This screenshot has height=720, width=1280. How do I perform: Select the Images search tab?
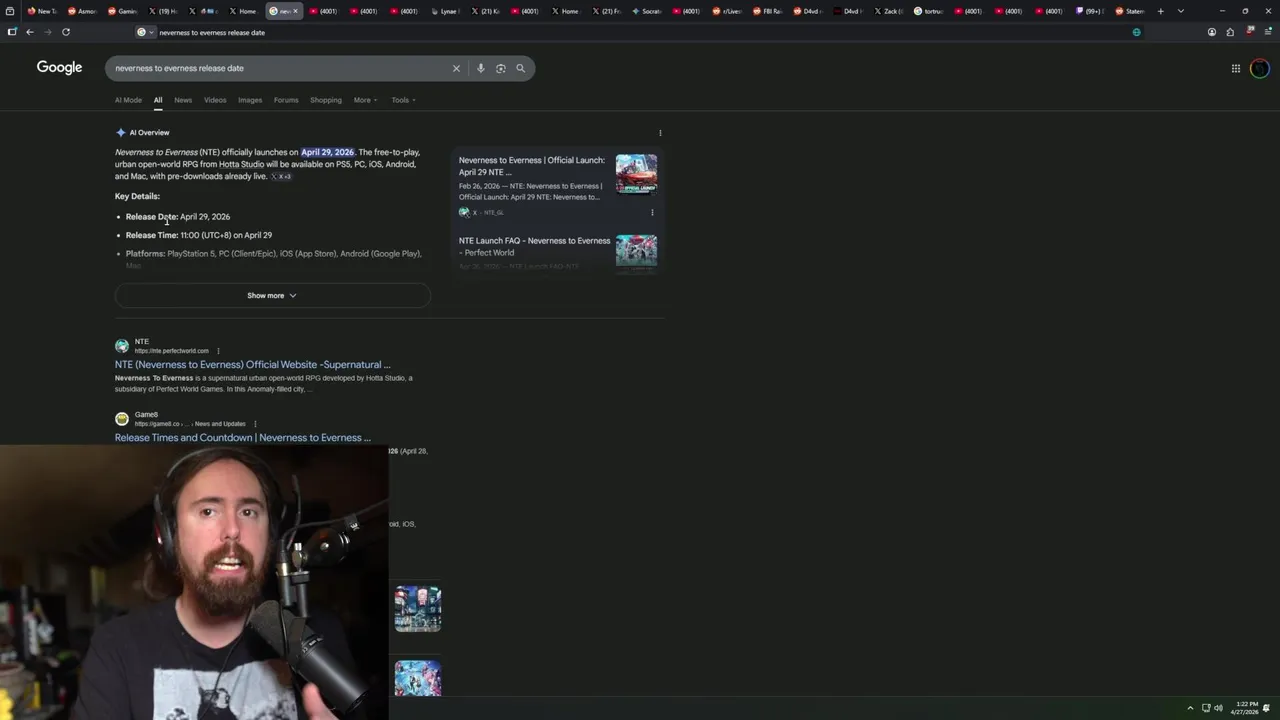250,100
